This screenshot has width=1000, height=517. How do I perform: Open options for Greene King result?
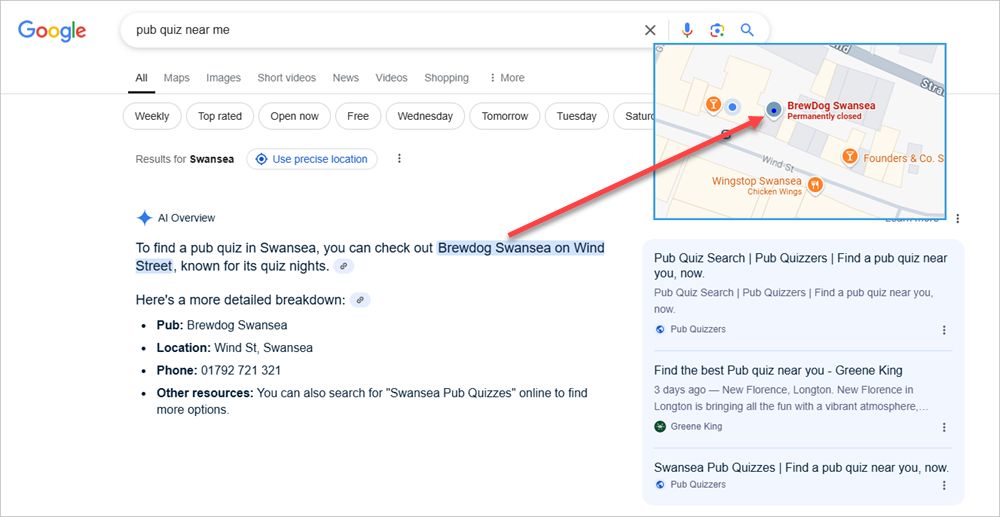coord(944,427)
